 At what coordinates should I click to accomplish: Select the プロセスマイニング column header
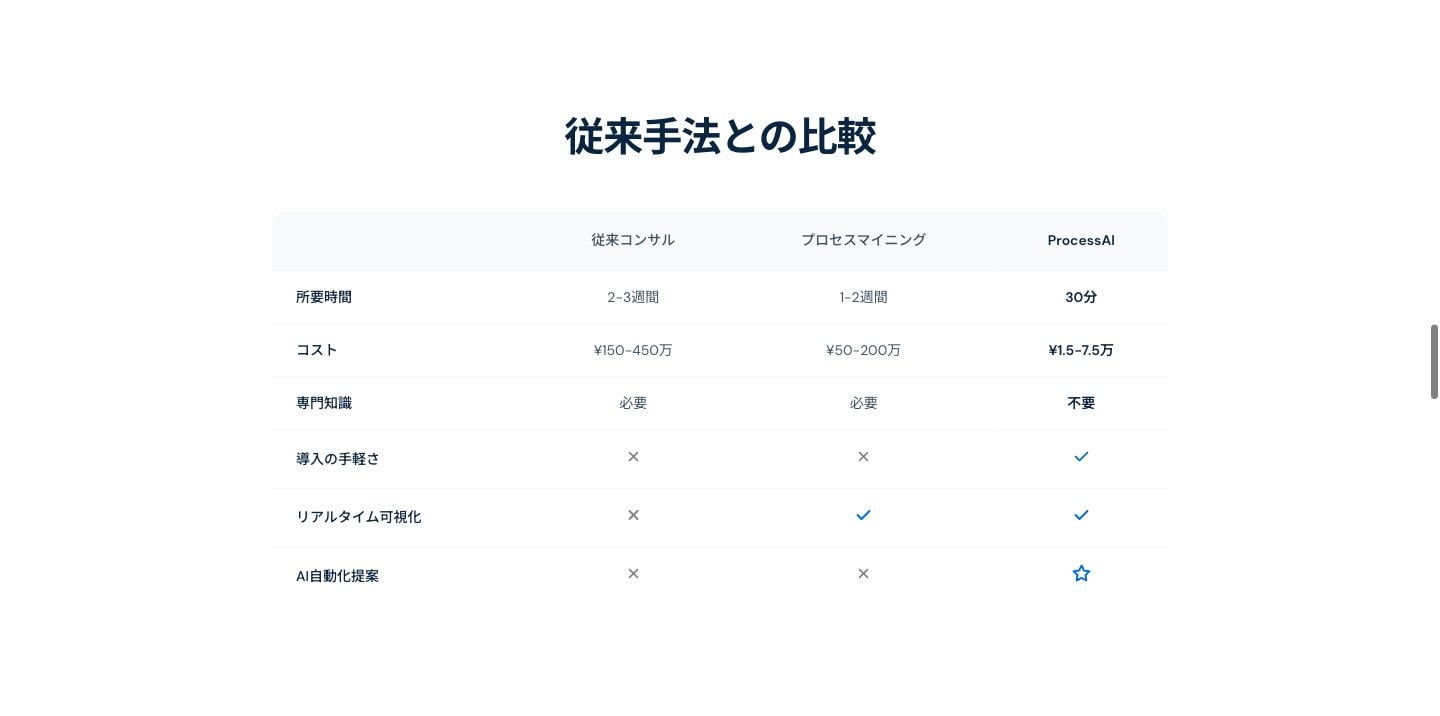coord(863,240)
